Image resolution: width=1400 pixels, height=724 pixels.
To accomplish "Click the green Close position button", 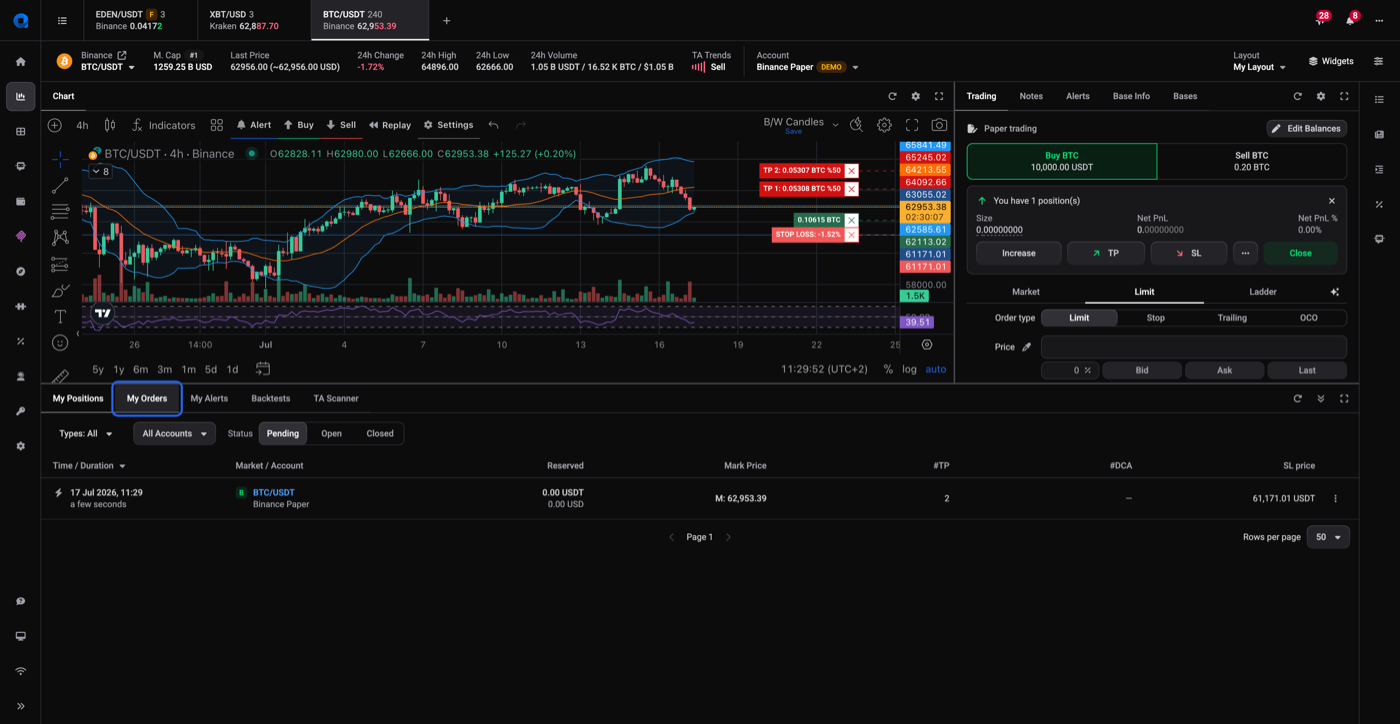I will 1300,253.
